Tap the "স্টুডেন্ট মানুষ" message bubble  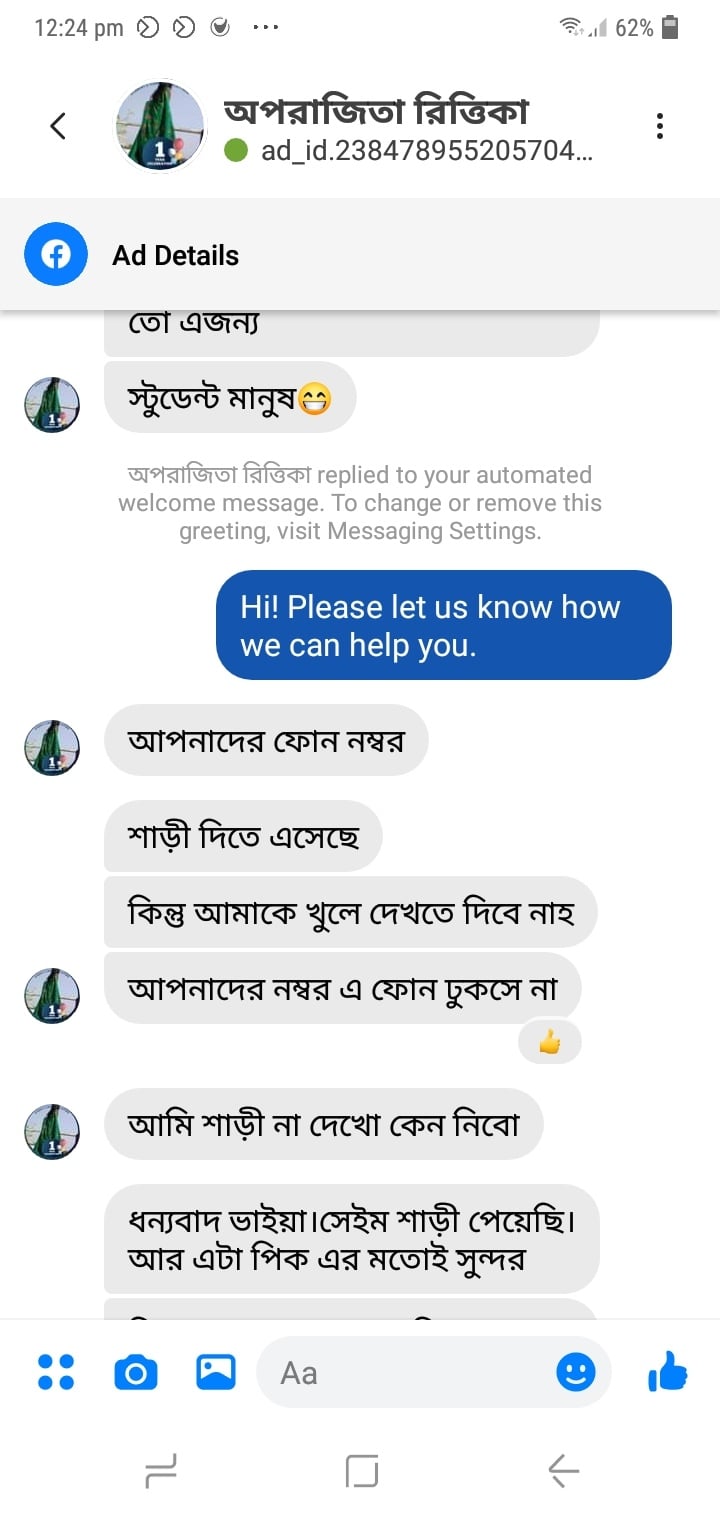point(230,399)
